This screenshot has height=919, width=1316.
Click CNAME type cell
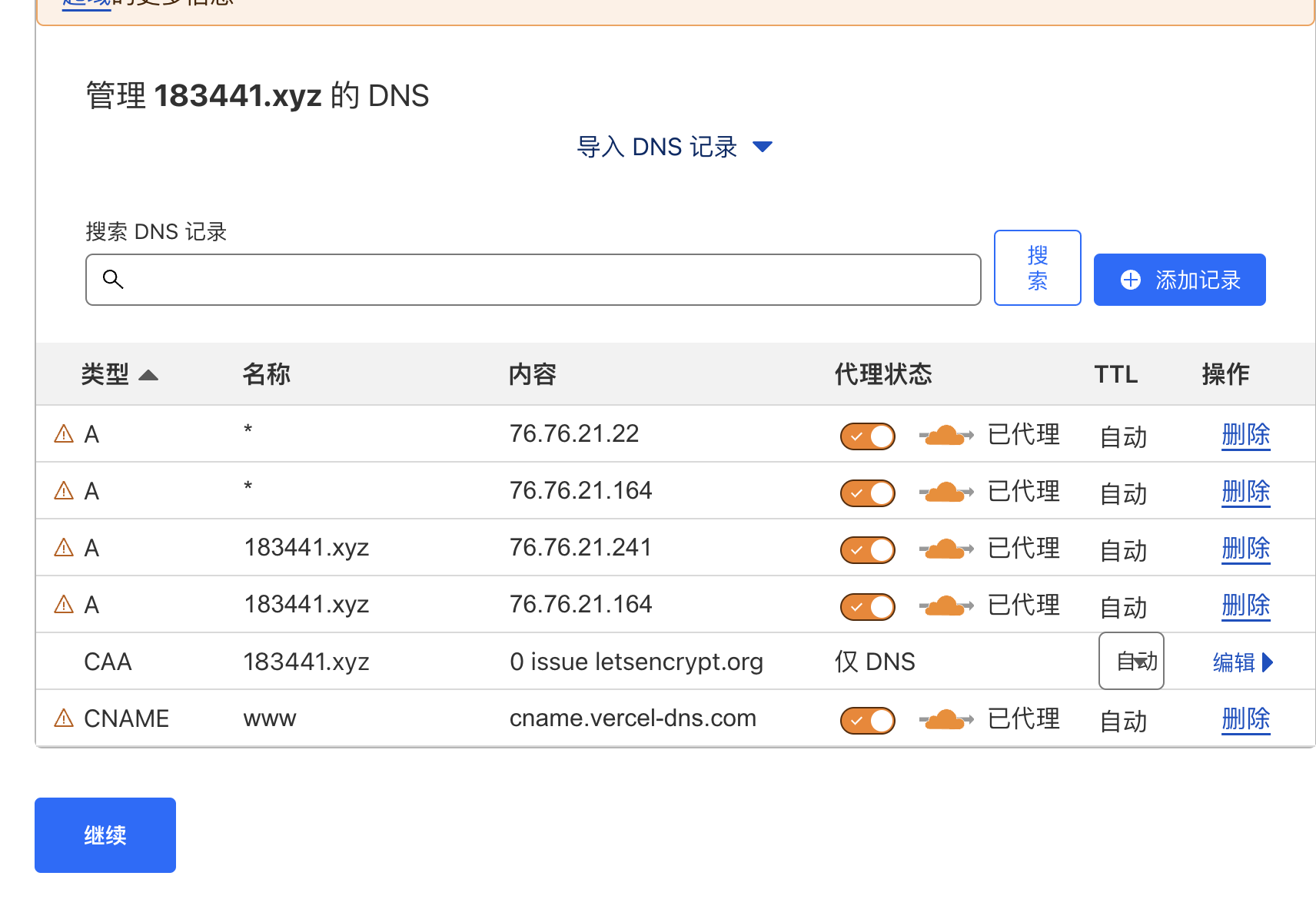tap(126, 718)
